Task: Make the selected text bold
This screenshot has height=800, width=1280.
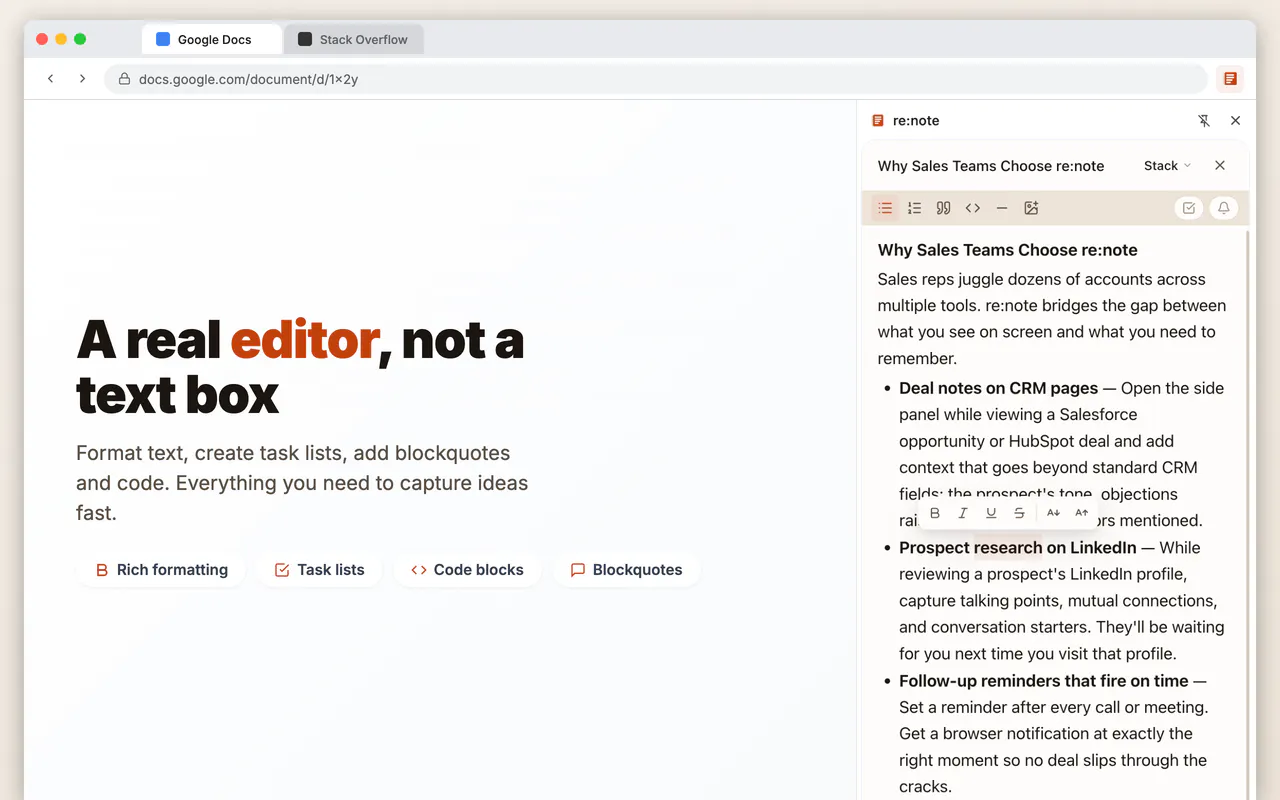Action: tap(935, 513)
